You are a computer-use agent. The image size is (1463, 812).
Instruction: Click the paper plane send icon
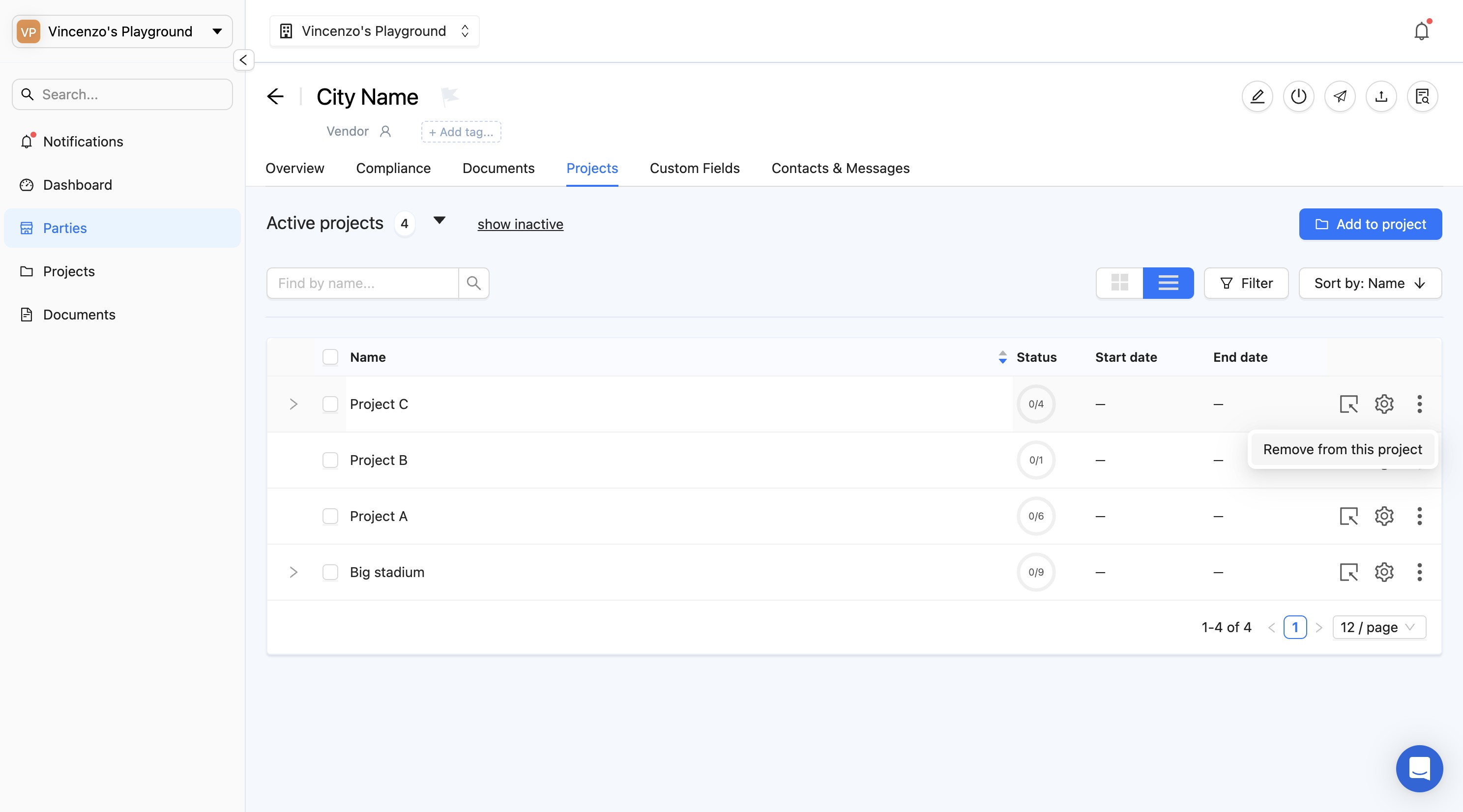tap(1340, 96)
